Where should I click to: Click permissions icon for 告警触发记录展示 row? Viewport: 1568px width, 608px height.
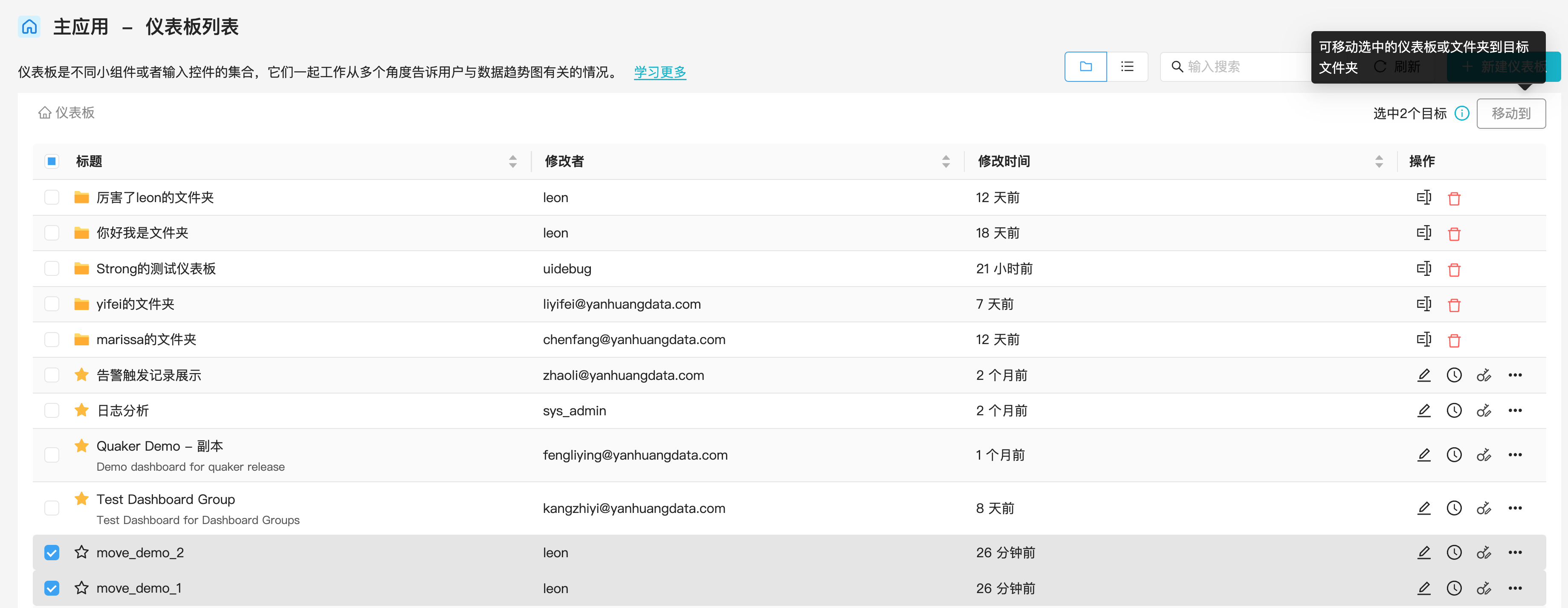pyautogui.click(x=1484, y=375)
